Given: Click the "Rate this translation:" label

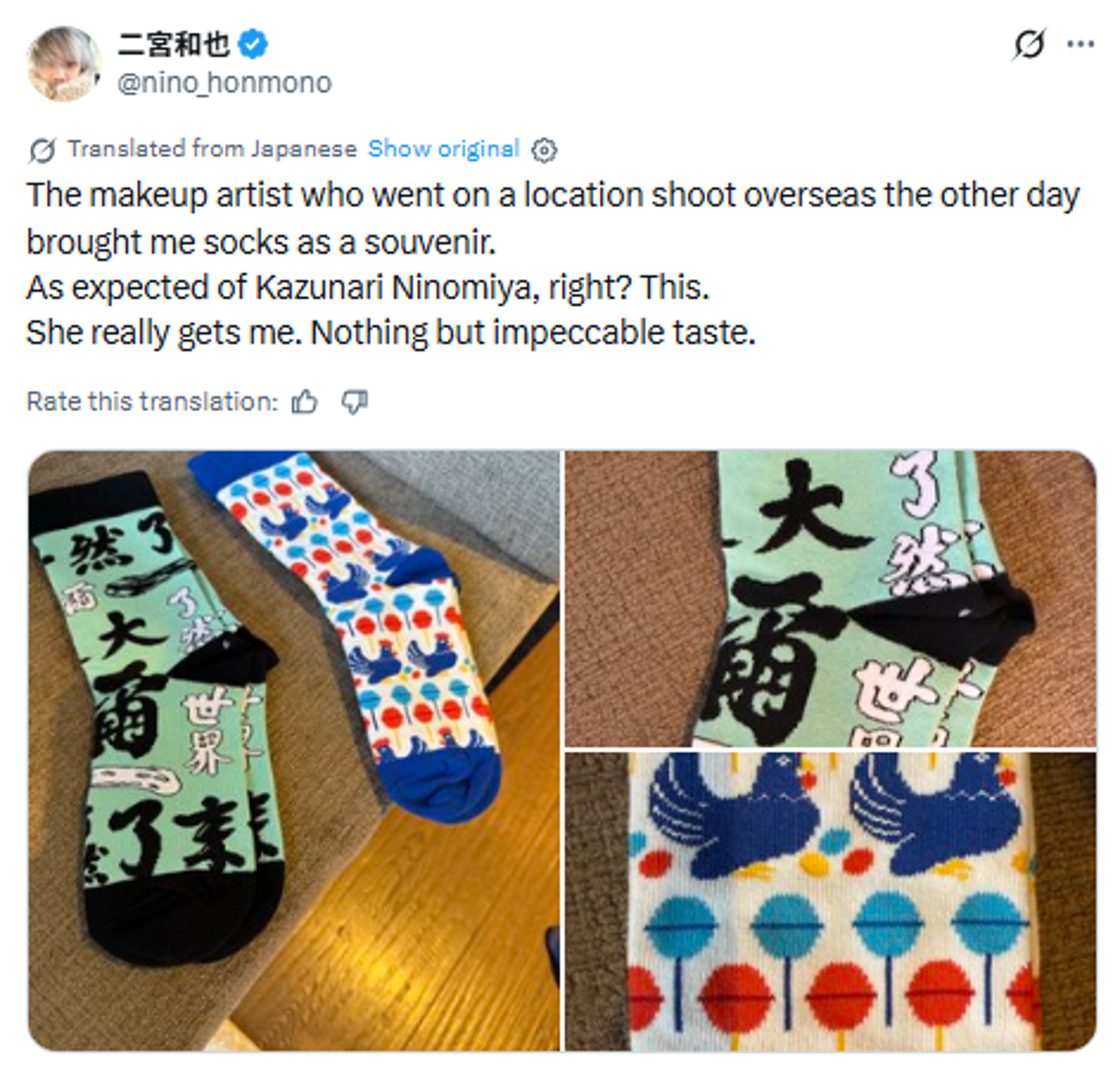Looking at the screenshot, I should coord(152,402).
